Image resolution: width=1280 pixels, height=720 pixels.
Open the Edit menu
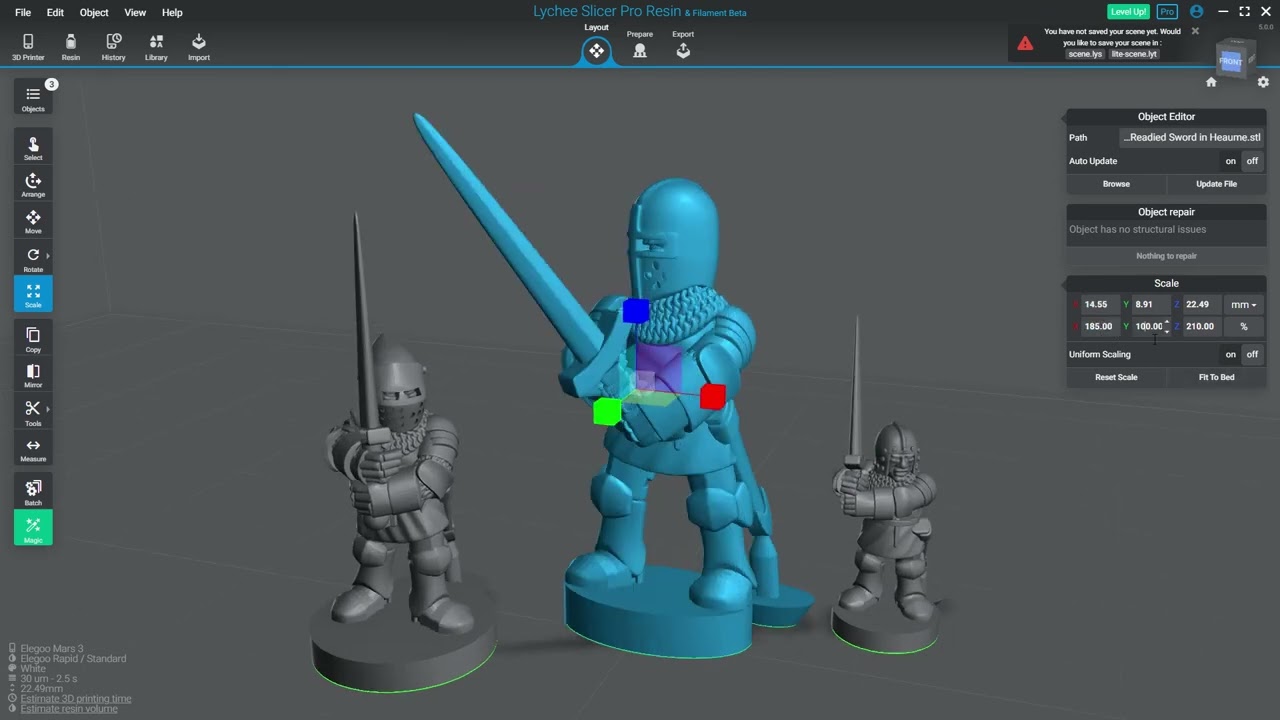tap(55, 13)
